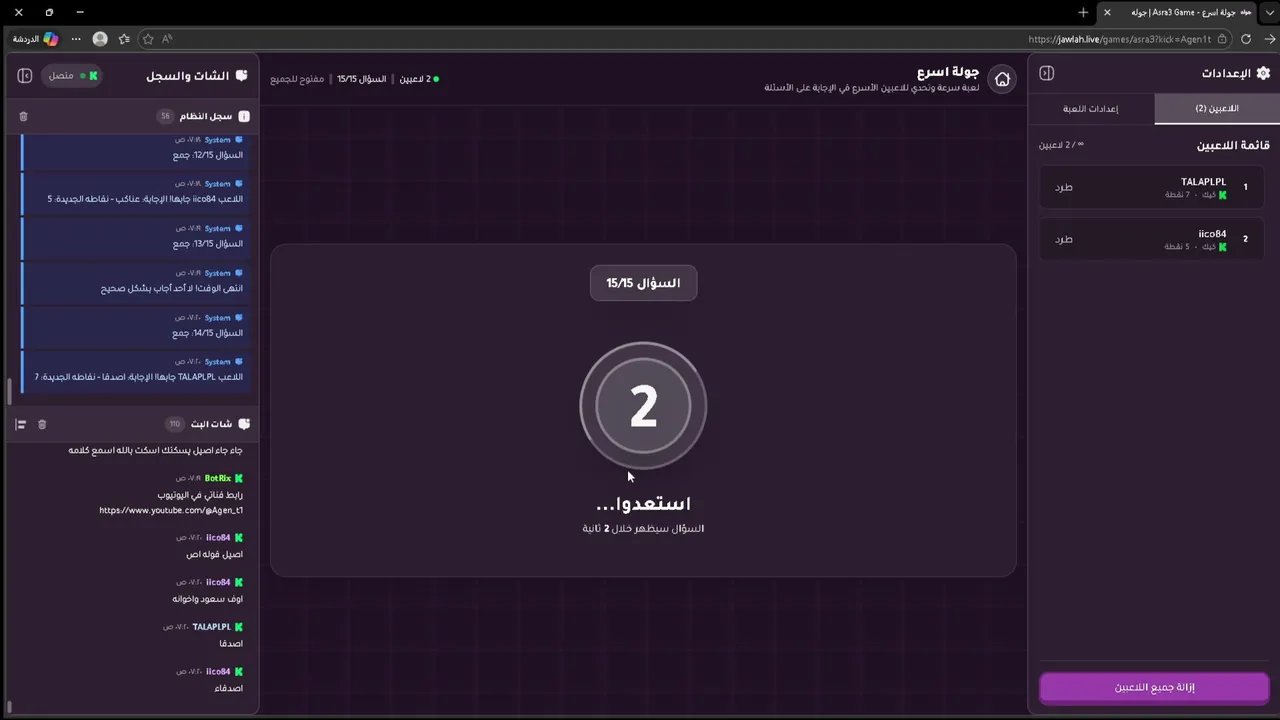Open the favorites list icon

click(124, 39)
